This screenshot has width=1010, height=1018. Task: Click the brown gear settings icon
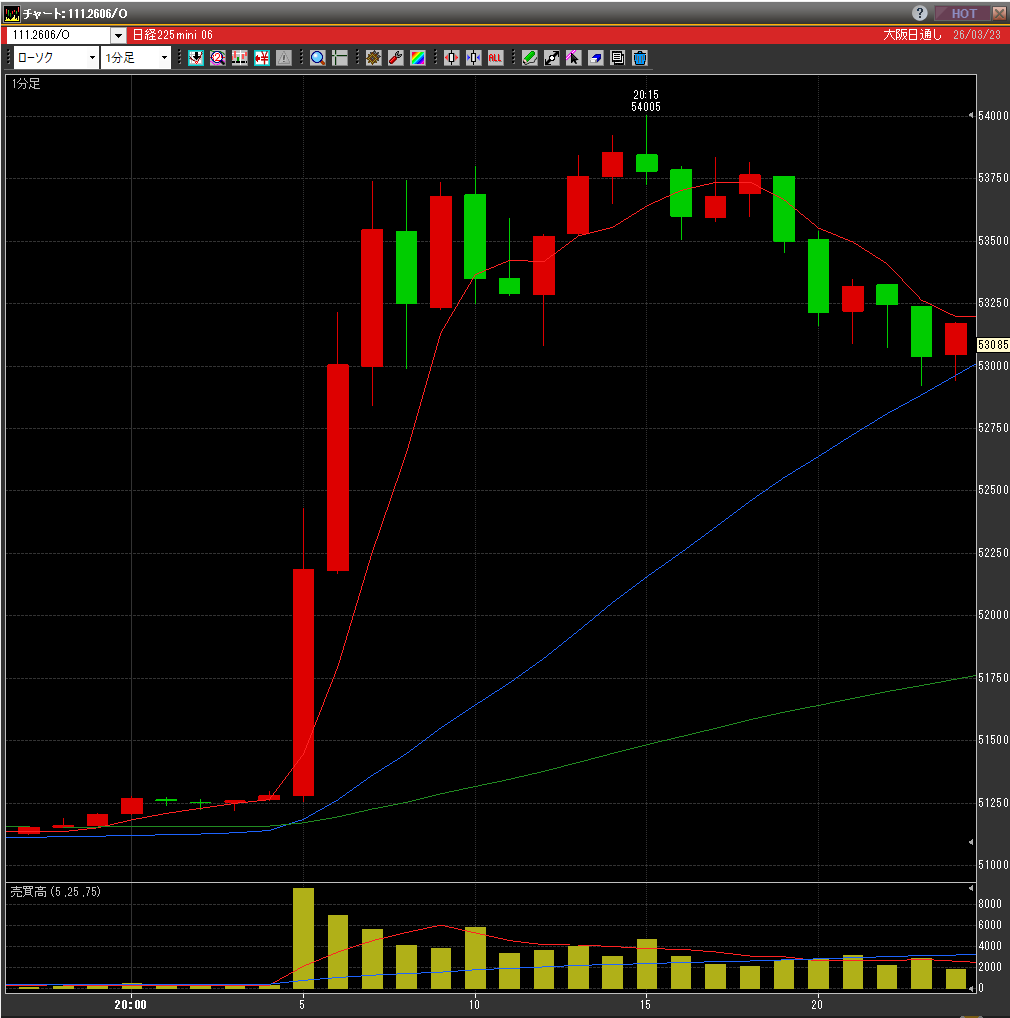[373, 58]
